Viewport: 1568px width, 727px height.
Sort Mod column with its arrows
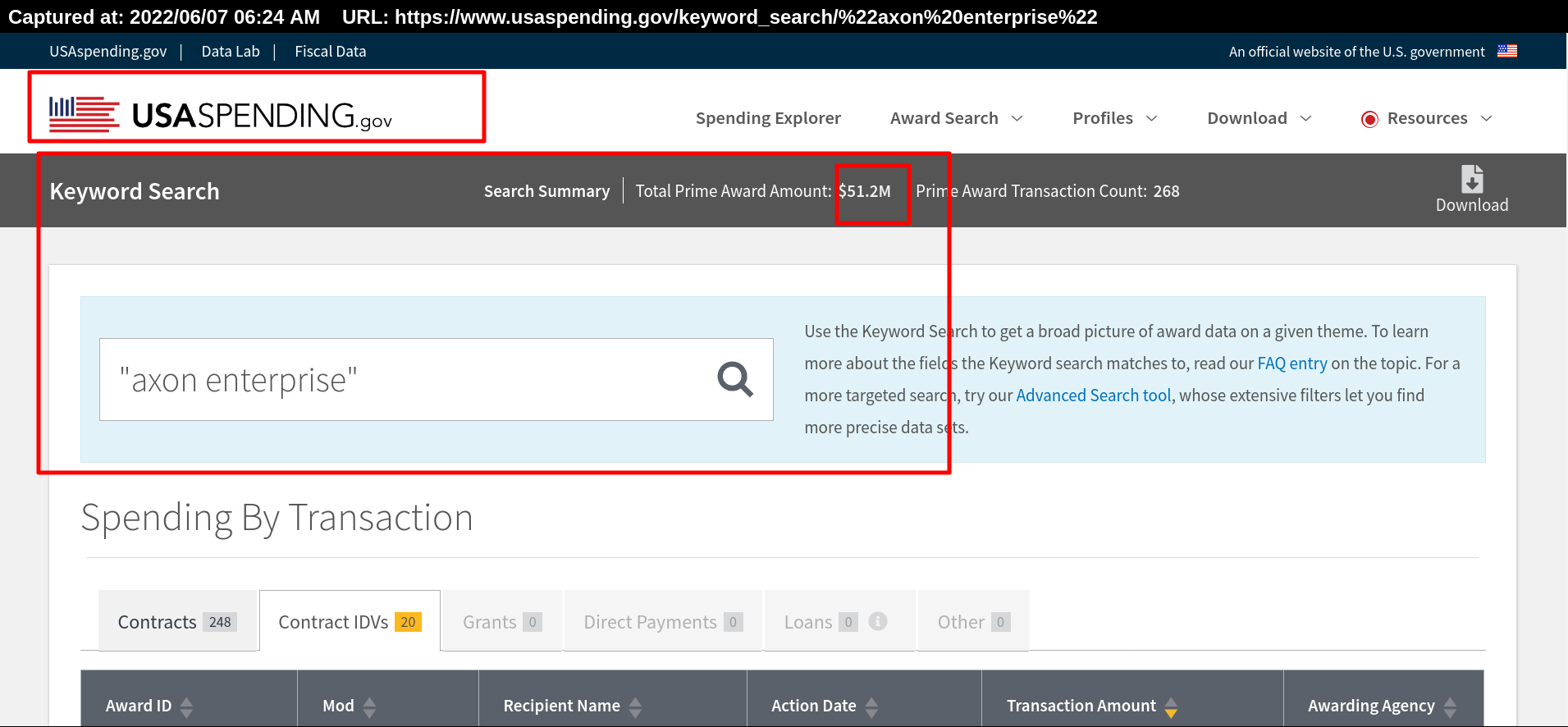[x=369, y=706]
